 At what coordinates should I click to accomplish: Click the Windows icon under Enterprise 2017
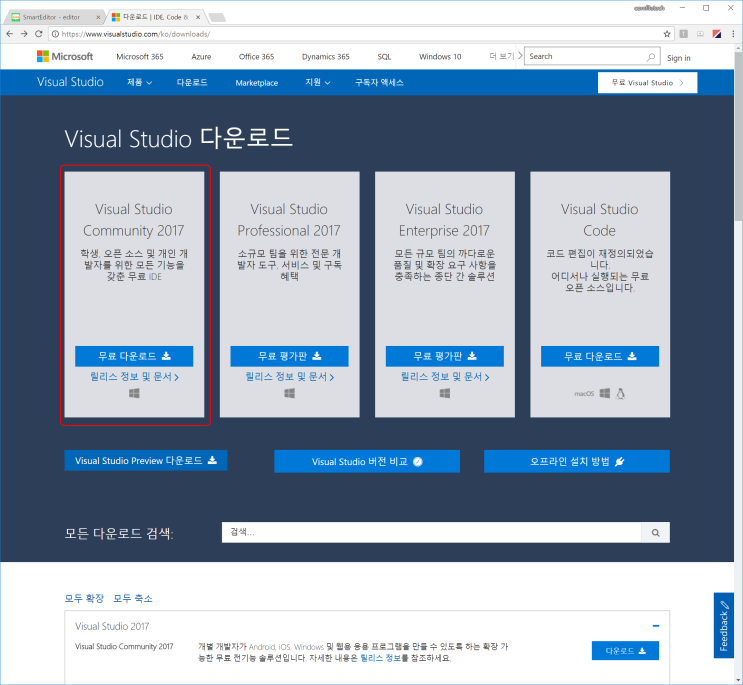[444, 393]
